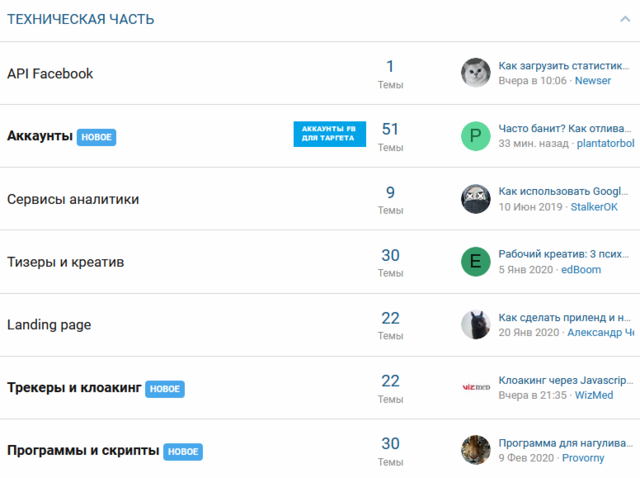Screen dimensions: 640x478
Task: Open the thread 'Клоакинг через Javascrip…'
Action: pyautogui.click(x=565, y=380)
